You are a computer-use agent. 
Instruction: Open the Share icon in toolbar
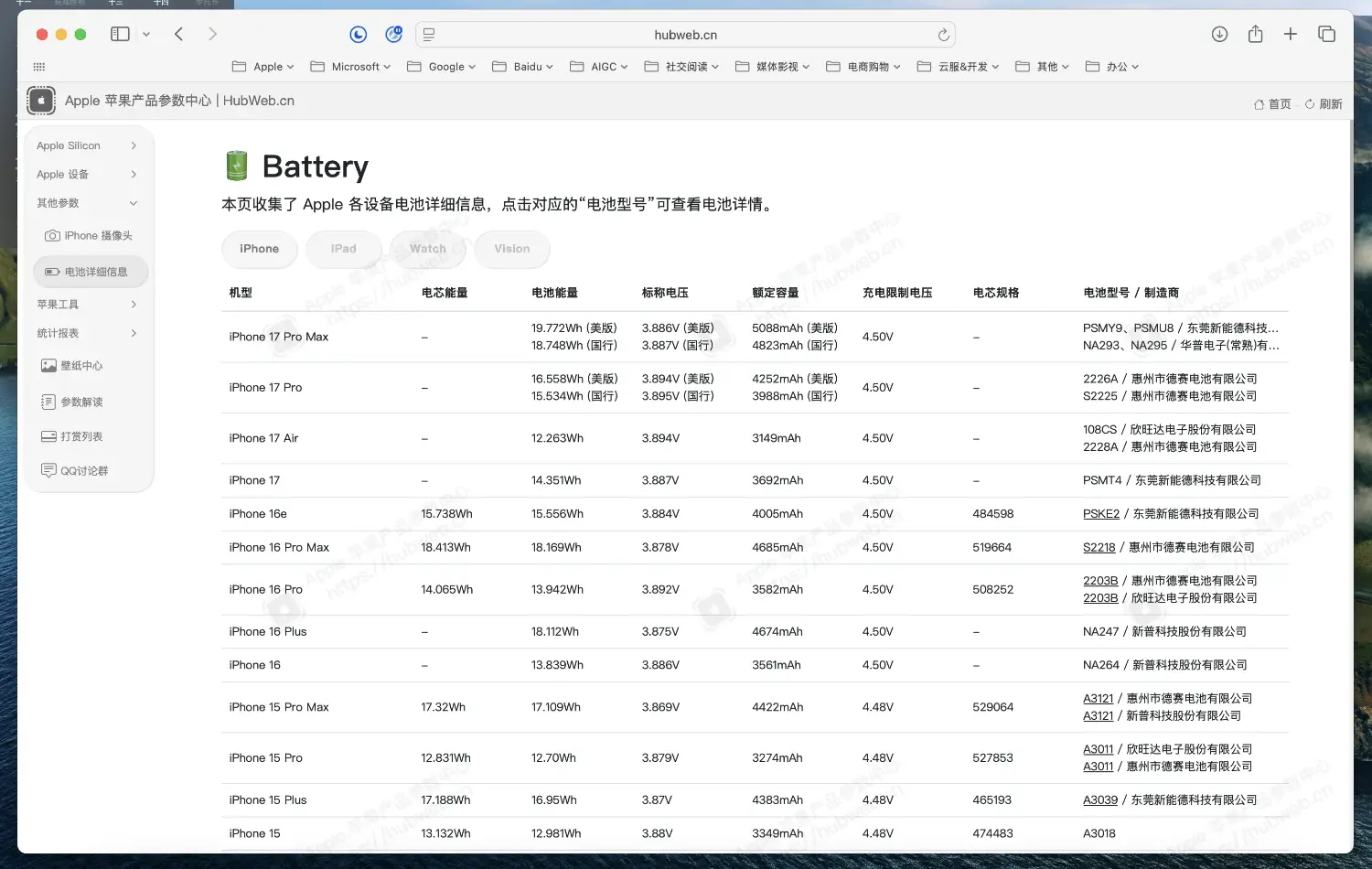tap(1255, 34)
